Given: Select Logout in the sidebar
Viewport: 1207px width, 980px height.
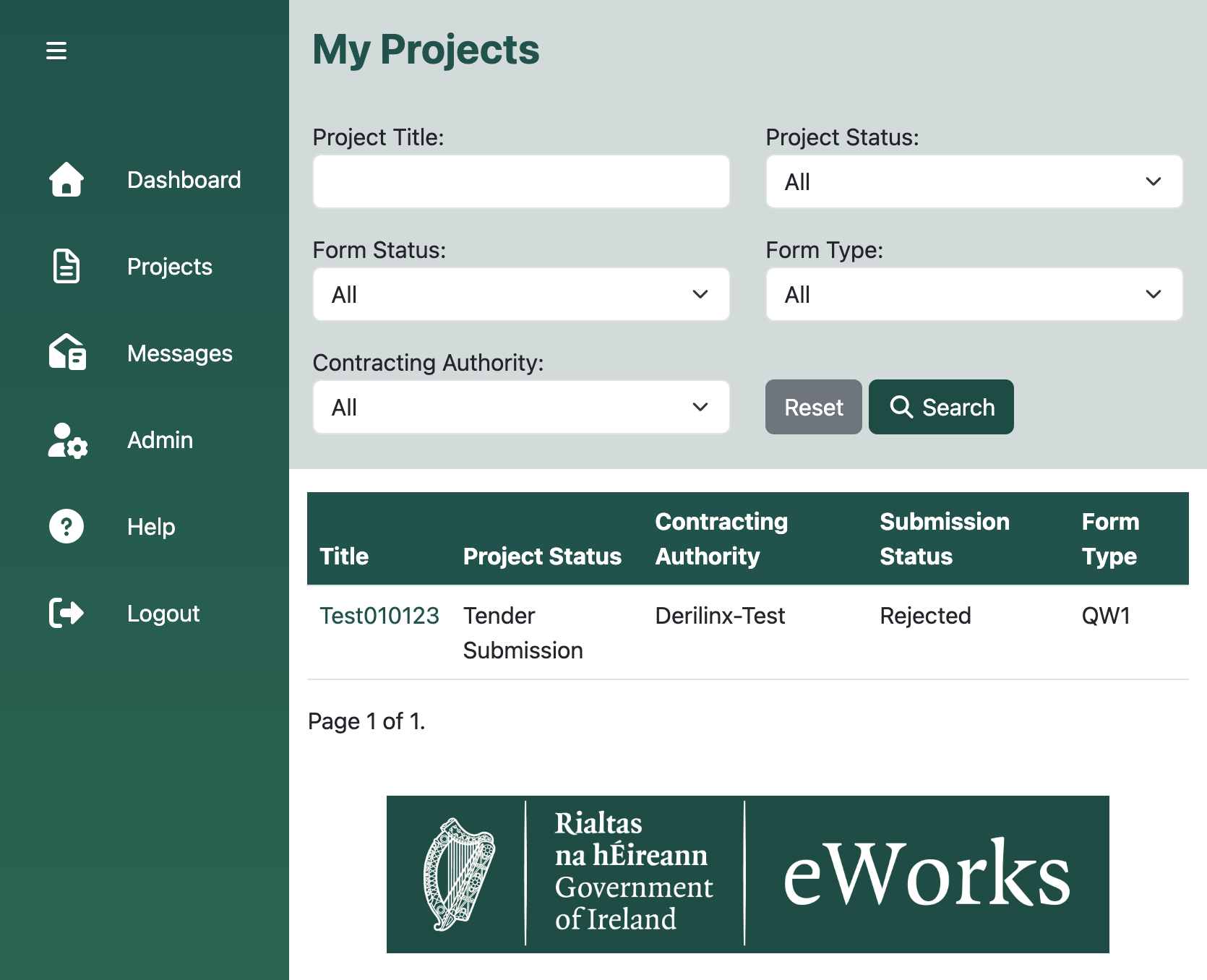Looking at the screenshot, I should coord(163,613).
